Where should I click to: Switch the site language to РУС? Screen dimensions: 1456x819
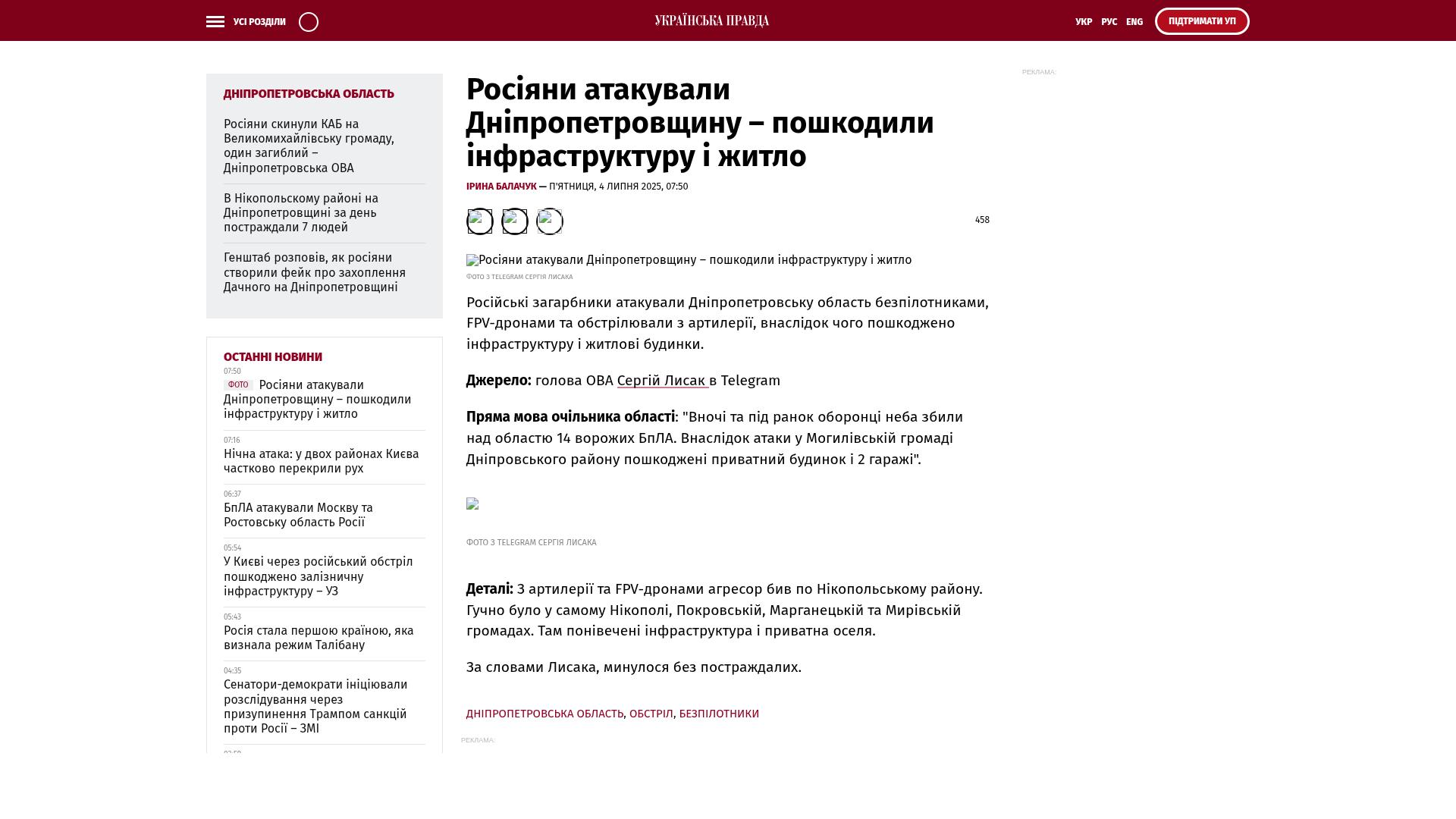point(1109,22)
